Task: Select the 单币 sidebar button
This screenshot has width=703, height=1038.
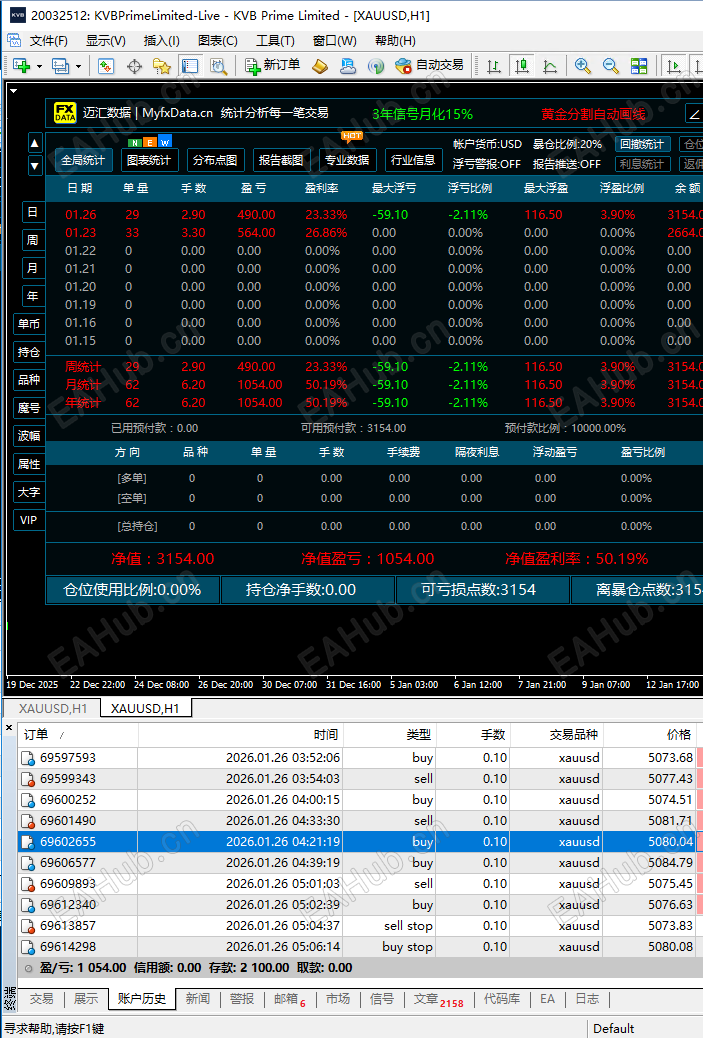Action: [x=29, y=324]
